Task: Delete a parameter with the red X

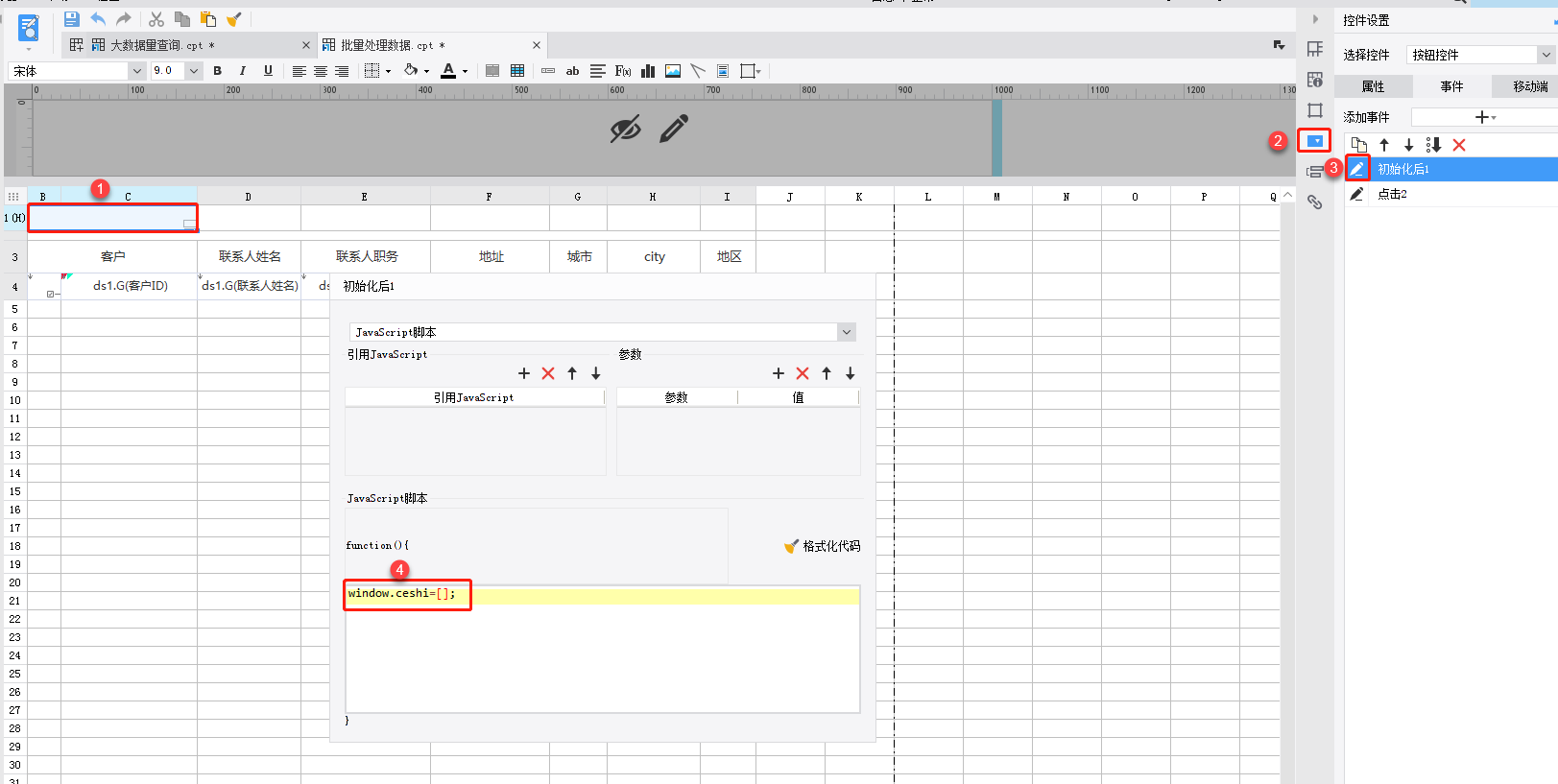Action: click(803, 373)
